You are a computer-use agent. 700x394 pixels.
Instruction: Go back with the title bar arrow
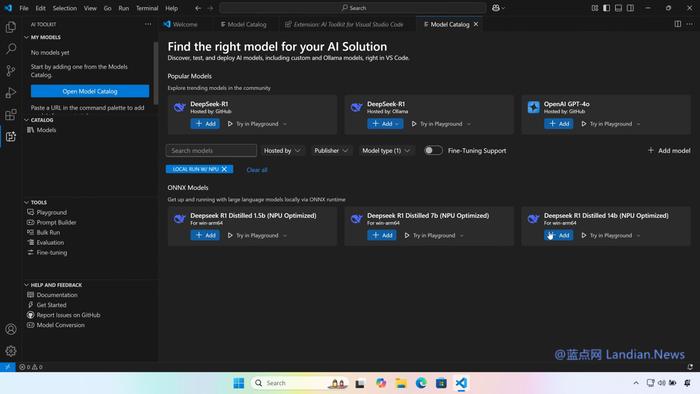(x=198, y=8)
